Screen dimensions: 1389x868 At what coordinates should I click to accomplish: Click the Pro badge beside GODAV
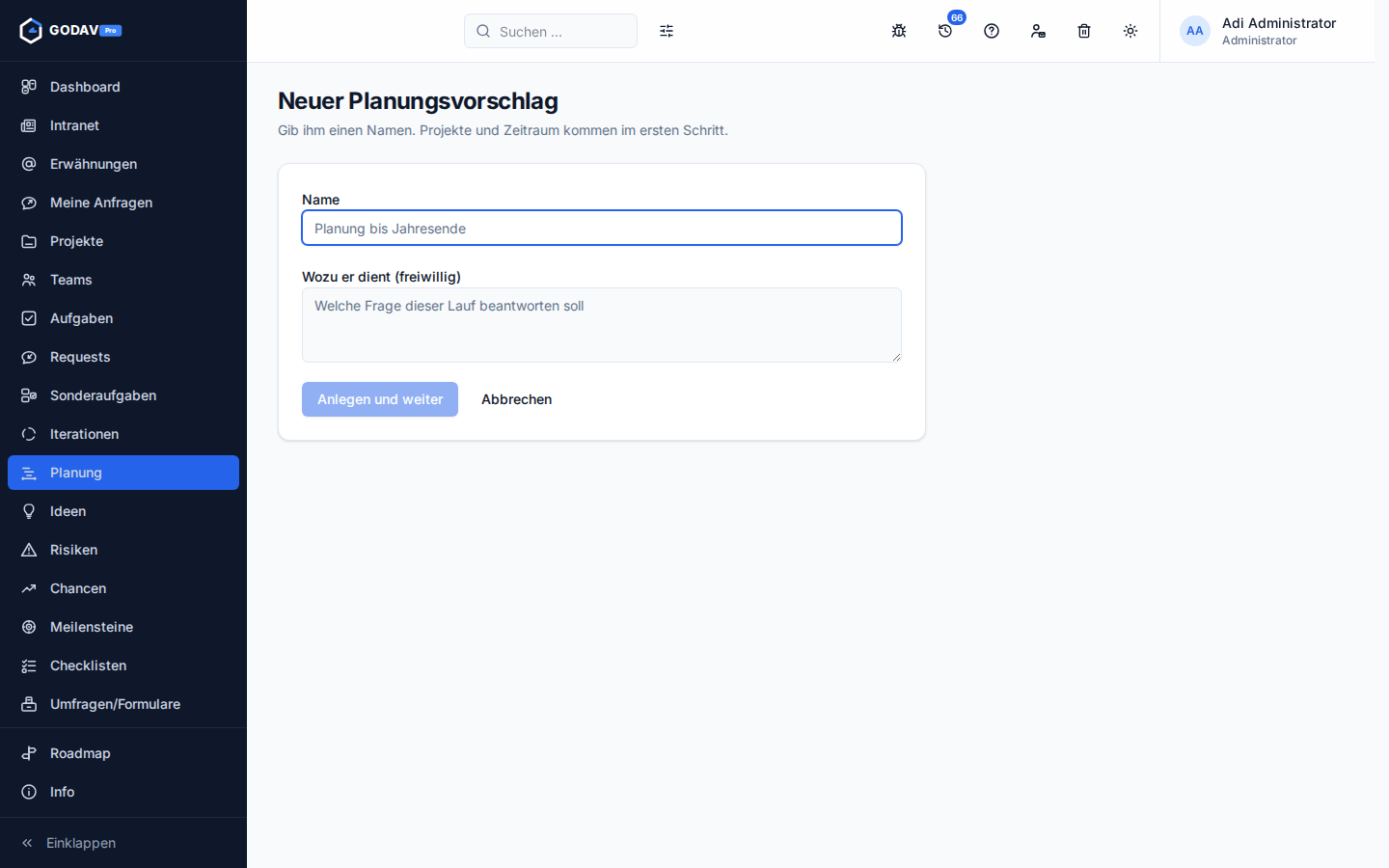click(x=111, y=31)
